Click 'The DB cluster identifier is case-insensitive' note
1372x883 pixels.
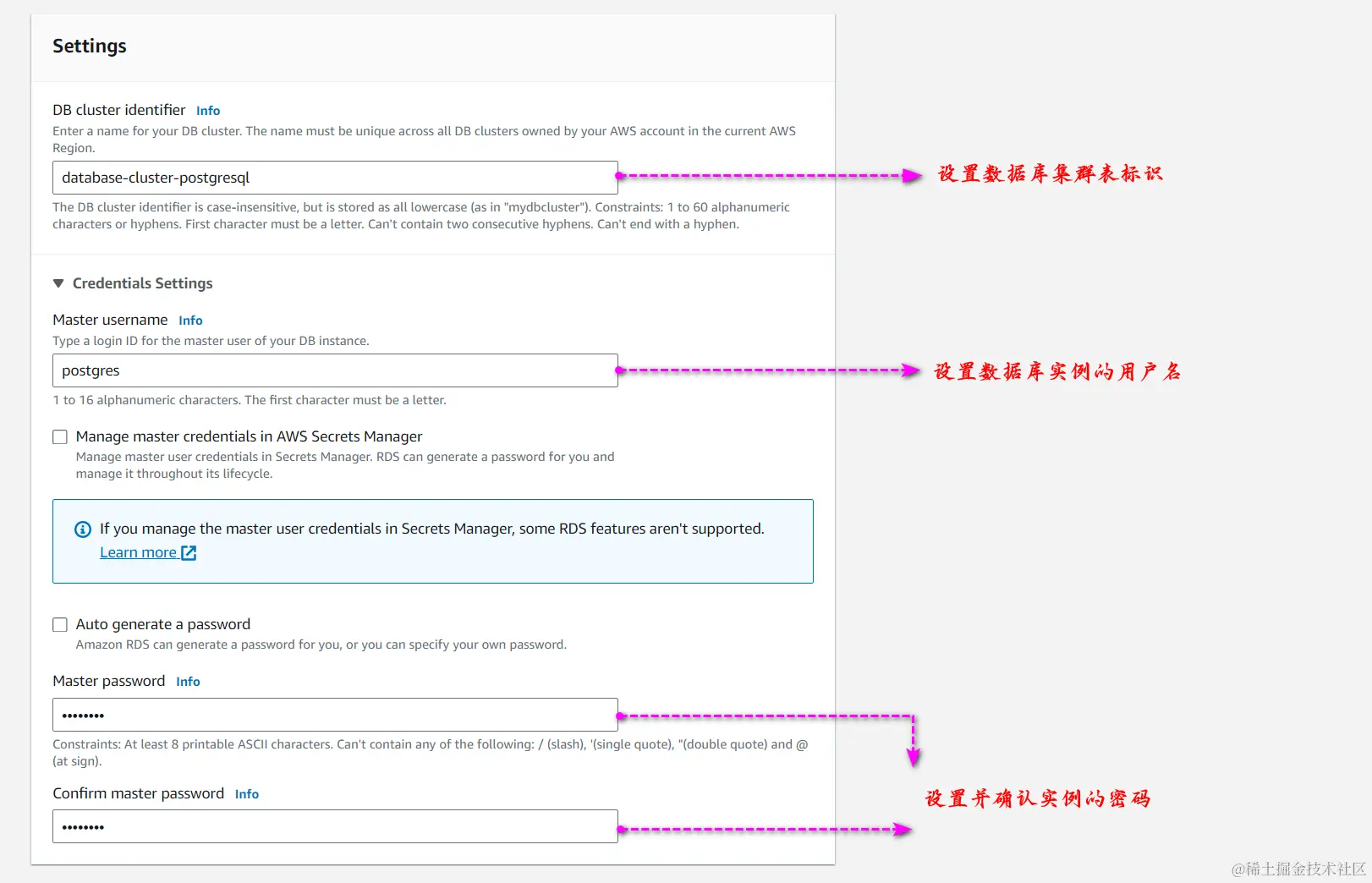coord(421,216)
